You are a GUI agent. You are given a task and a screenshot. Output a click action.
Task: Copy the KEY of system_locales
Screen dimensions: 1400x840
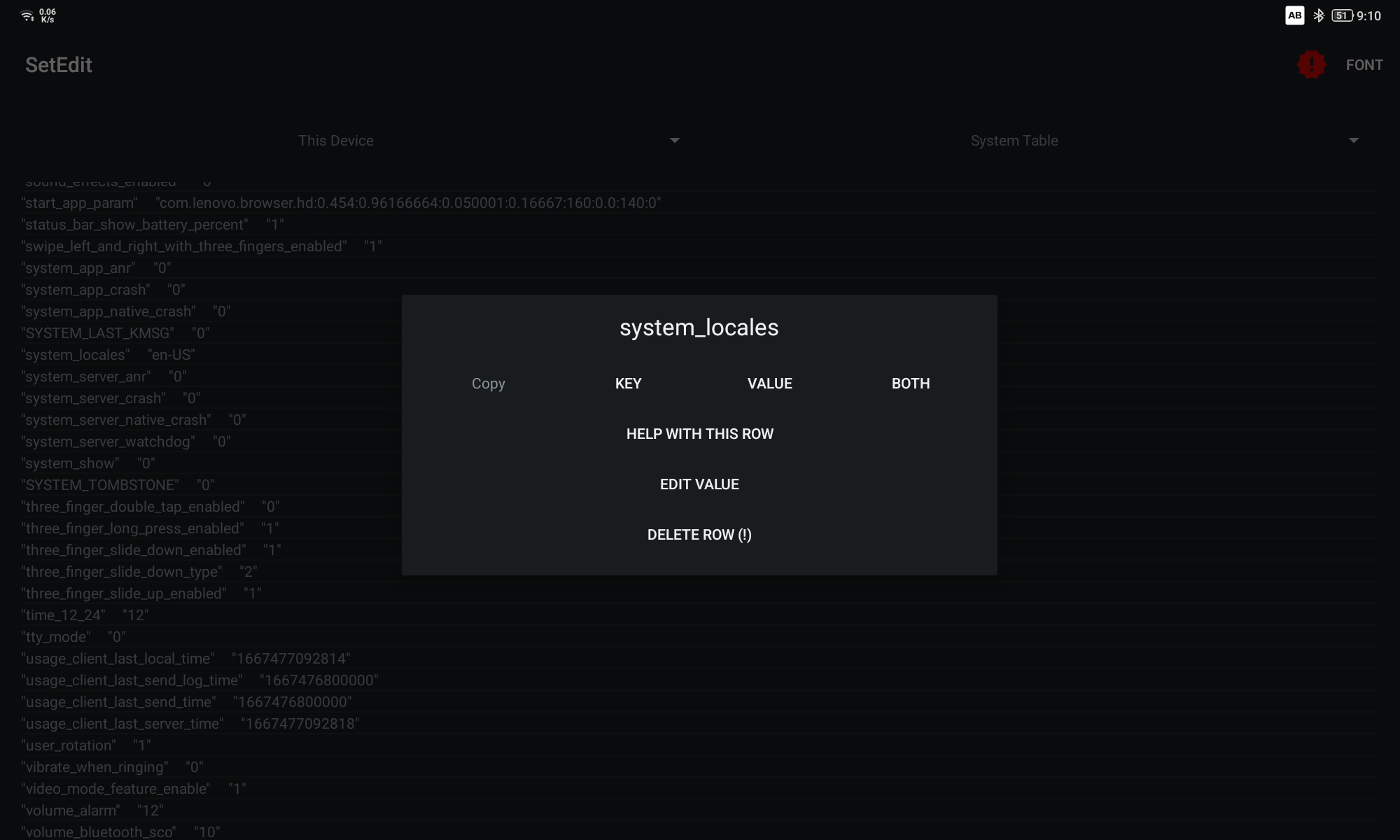pyautogui.click(x=628, y=384)
